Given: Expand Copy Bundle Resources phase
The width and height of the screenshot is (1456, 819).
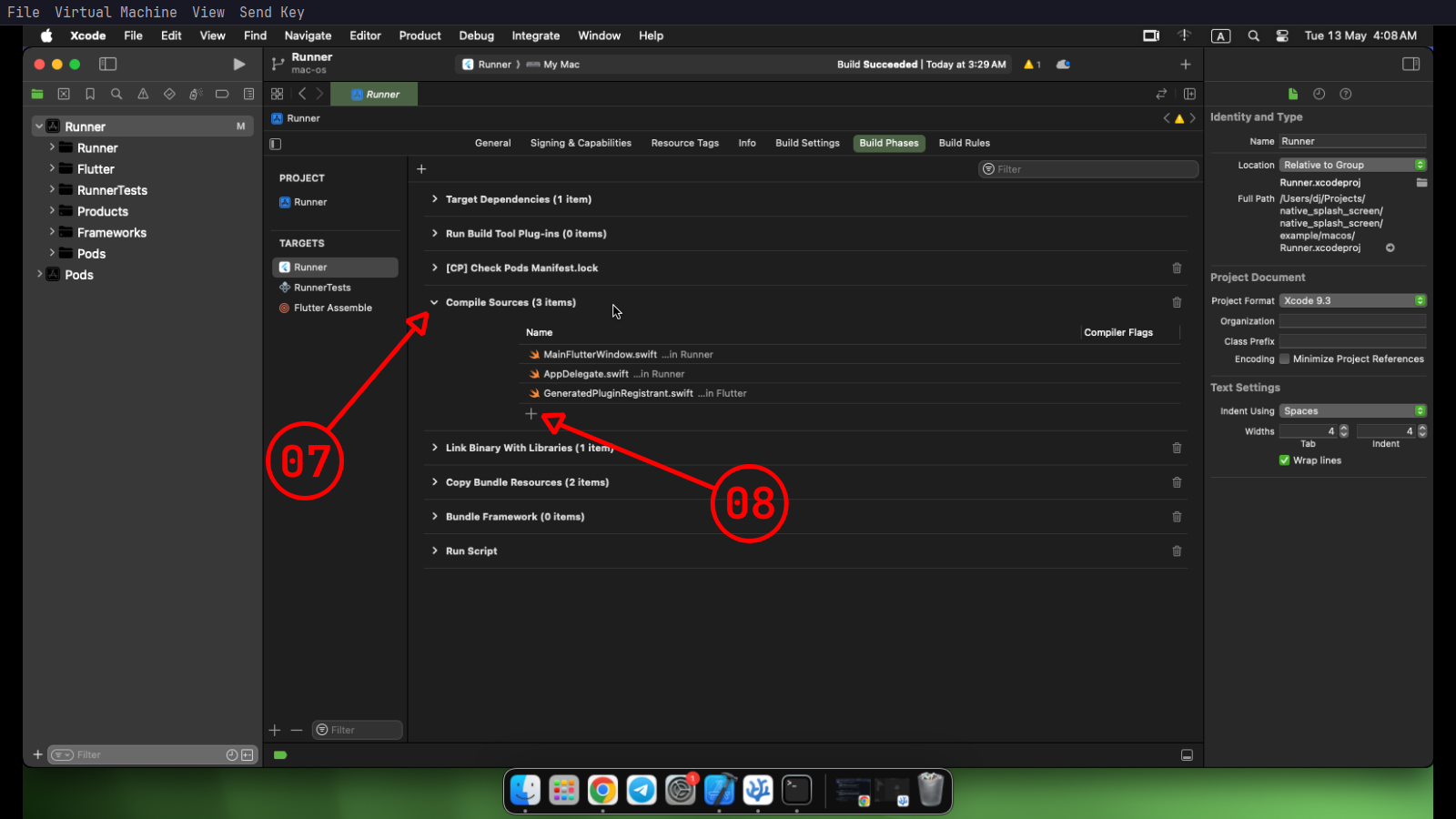Looking at the screenshot, I should click(434, 482).
